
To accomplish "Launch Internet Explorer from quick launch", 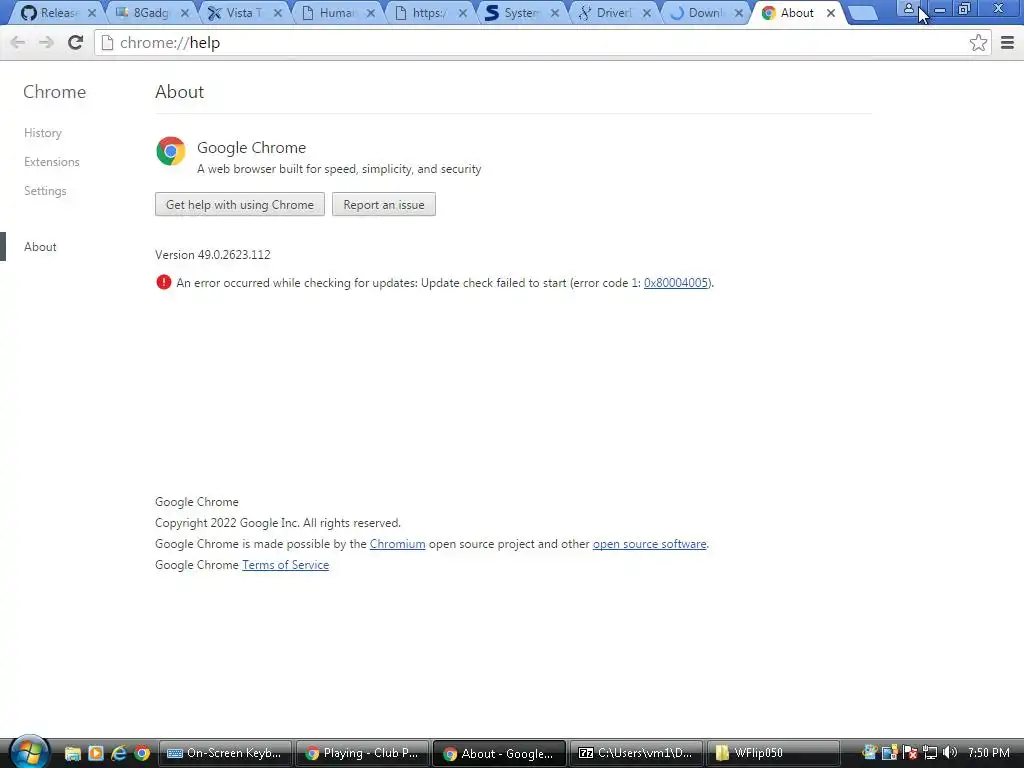I will 118,754.
